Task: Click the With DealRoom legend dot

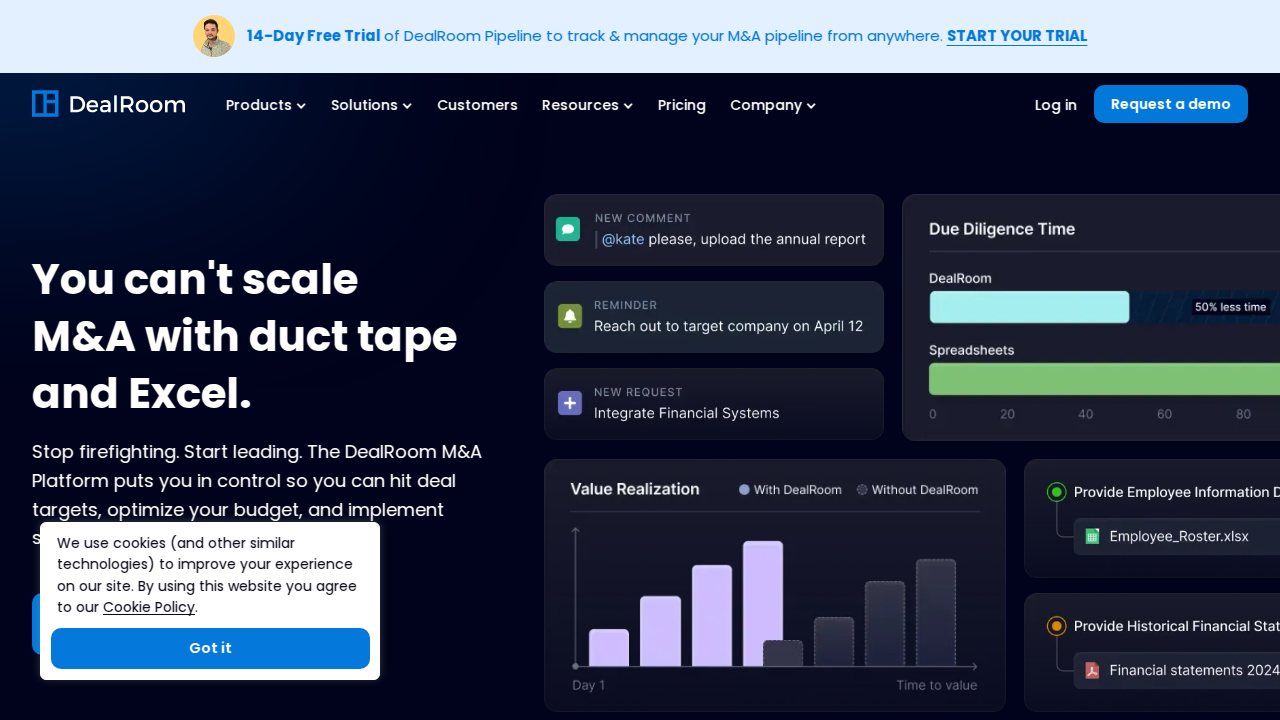Action: tap(744, 490)
